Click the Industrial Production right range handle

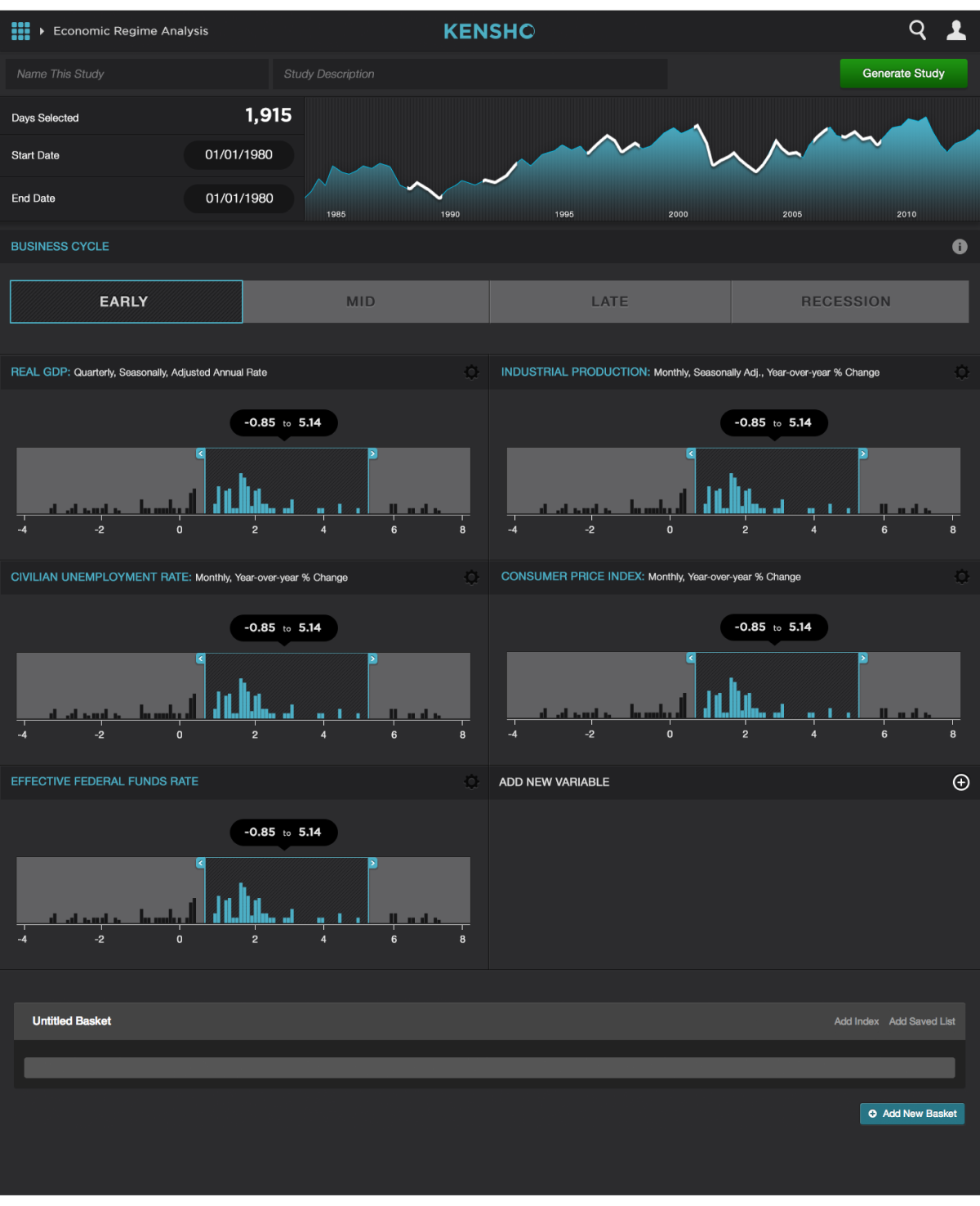point(863,453)
